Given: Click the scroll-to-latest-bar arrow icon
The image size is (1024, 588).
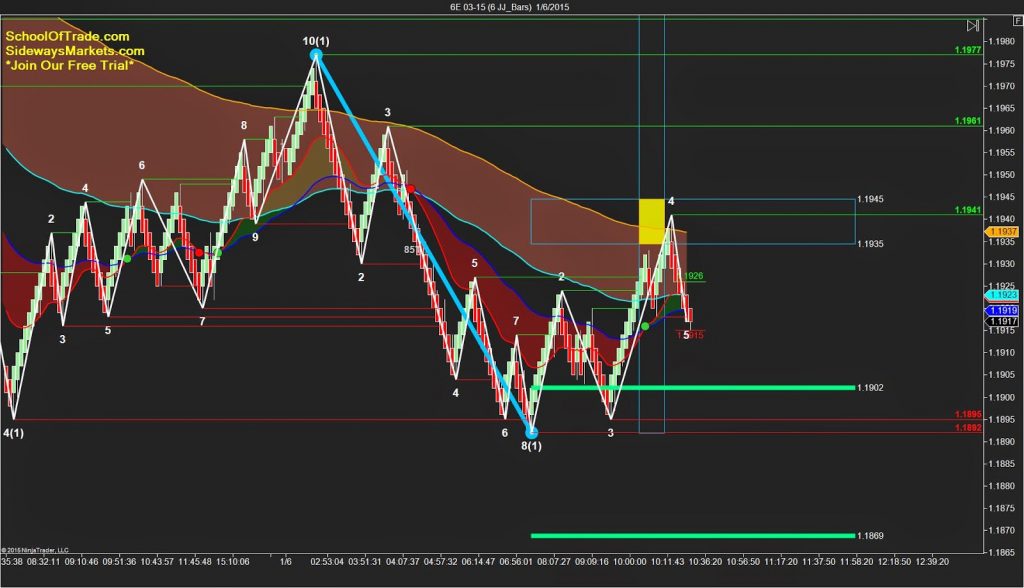Looking at the screenshot, I should [973, 25].
